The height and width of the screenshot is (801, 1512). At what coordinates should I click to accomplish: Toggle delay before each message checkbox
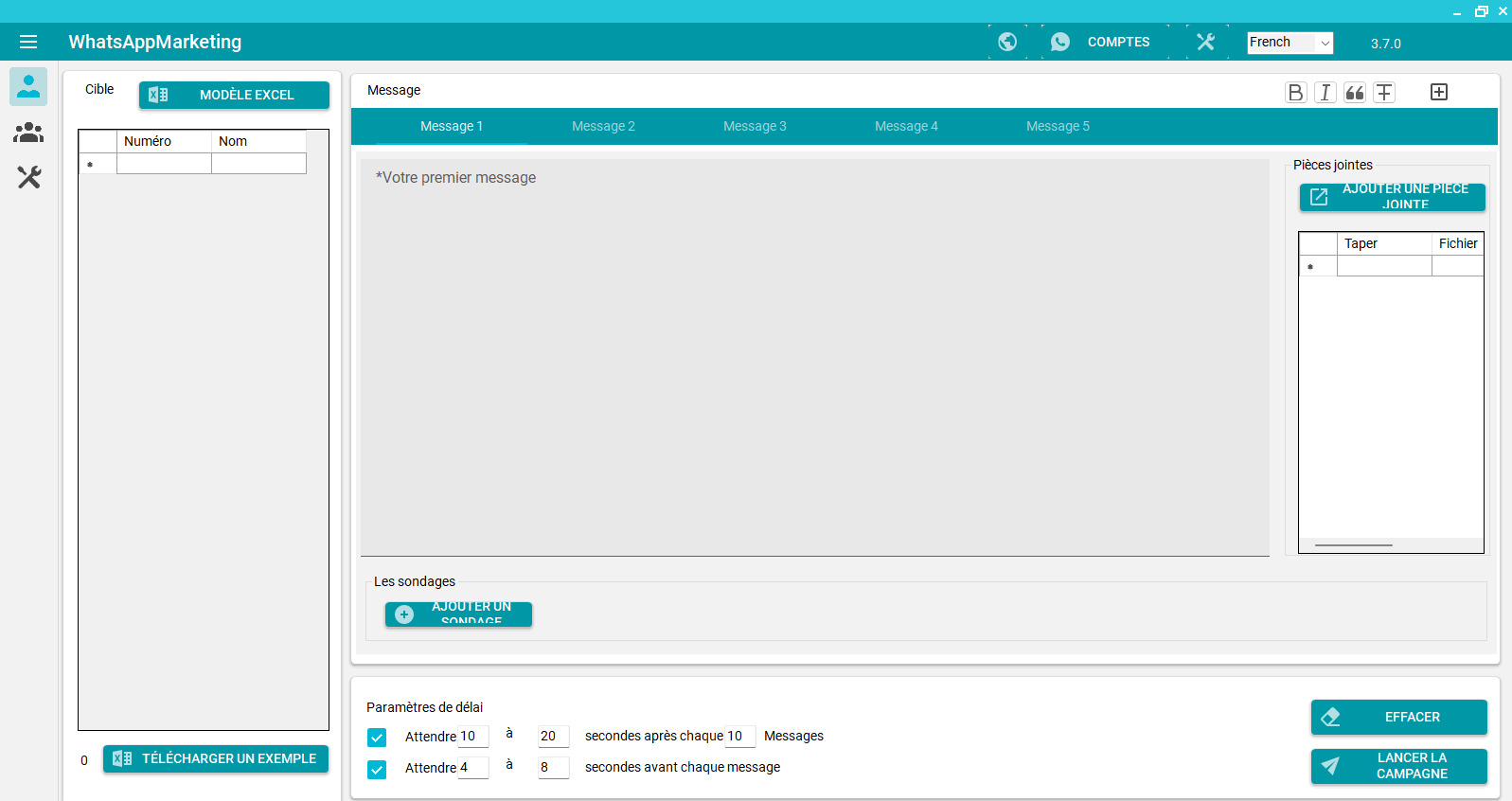tap(377, 769)
